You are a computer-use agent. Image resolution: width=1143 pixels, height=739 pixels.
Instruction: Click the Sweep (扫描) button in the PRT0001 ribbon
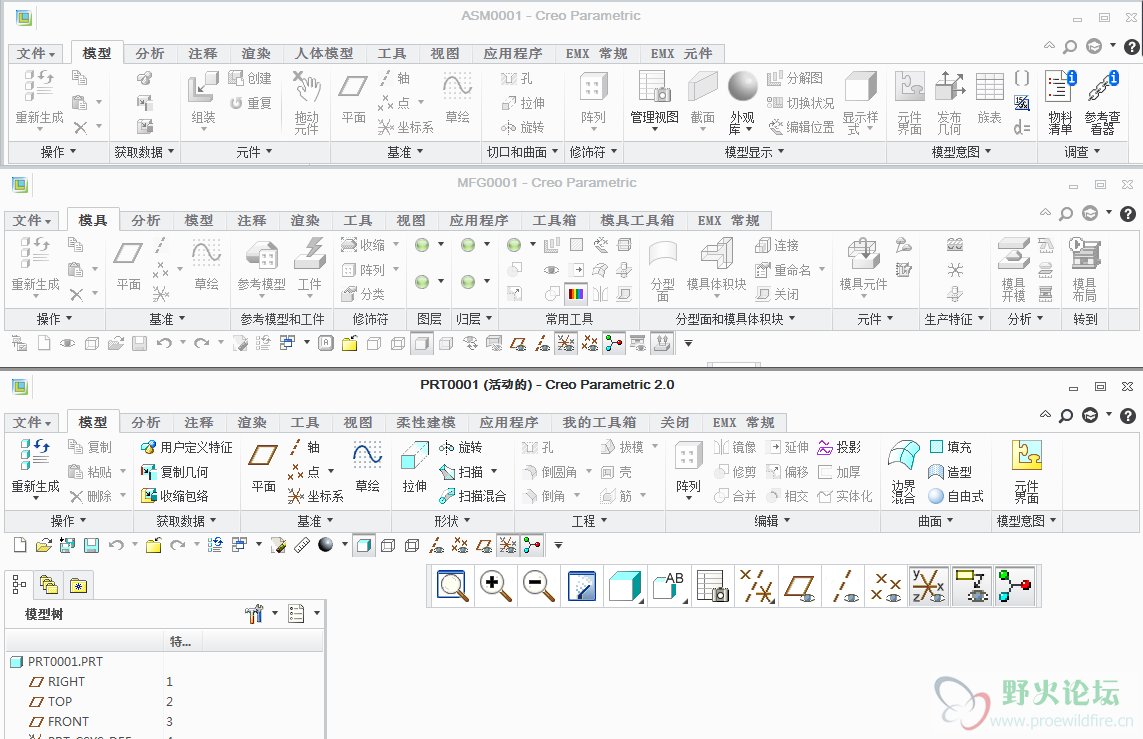(462, 472)
